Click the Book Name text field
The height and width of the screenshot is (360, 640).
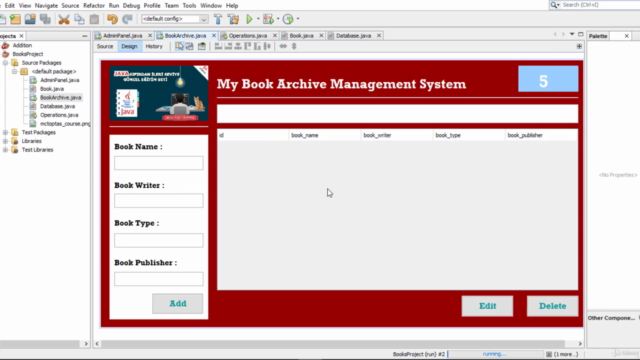[x=159, y=163]
